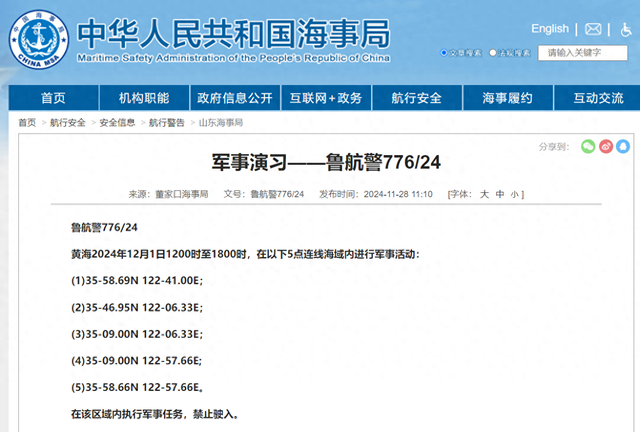Open the 互联网+政务 menu
Image resolution: width=640 pixels, height=432 pixels.
pos(326,98)
